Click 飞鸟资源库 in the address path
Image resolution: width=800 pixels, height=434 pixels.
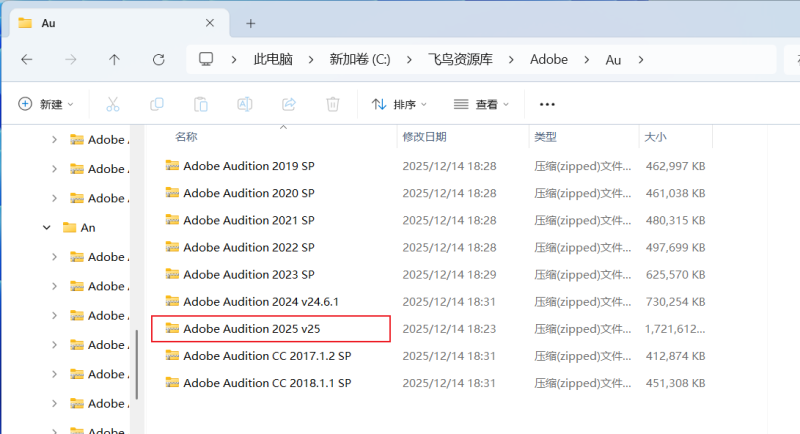(460, 60)
